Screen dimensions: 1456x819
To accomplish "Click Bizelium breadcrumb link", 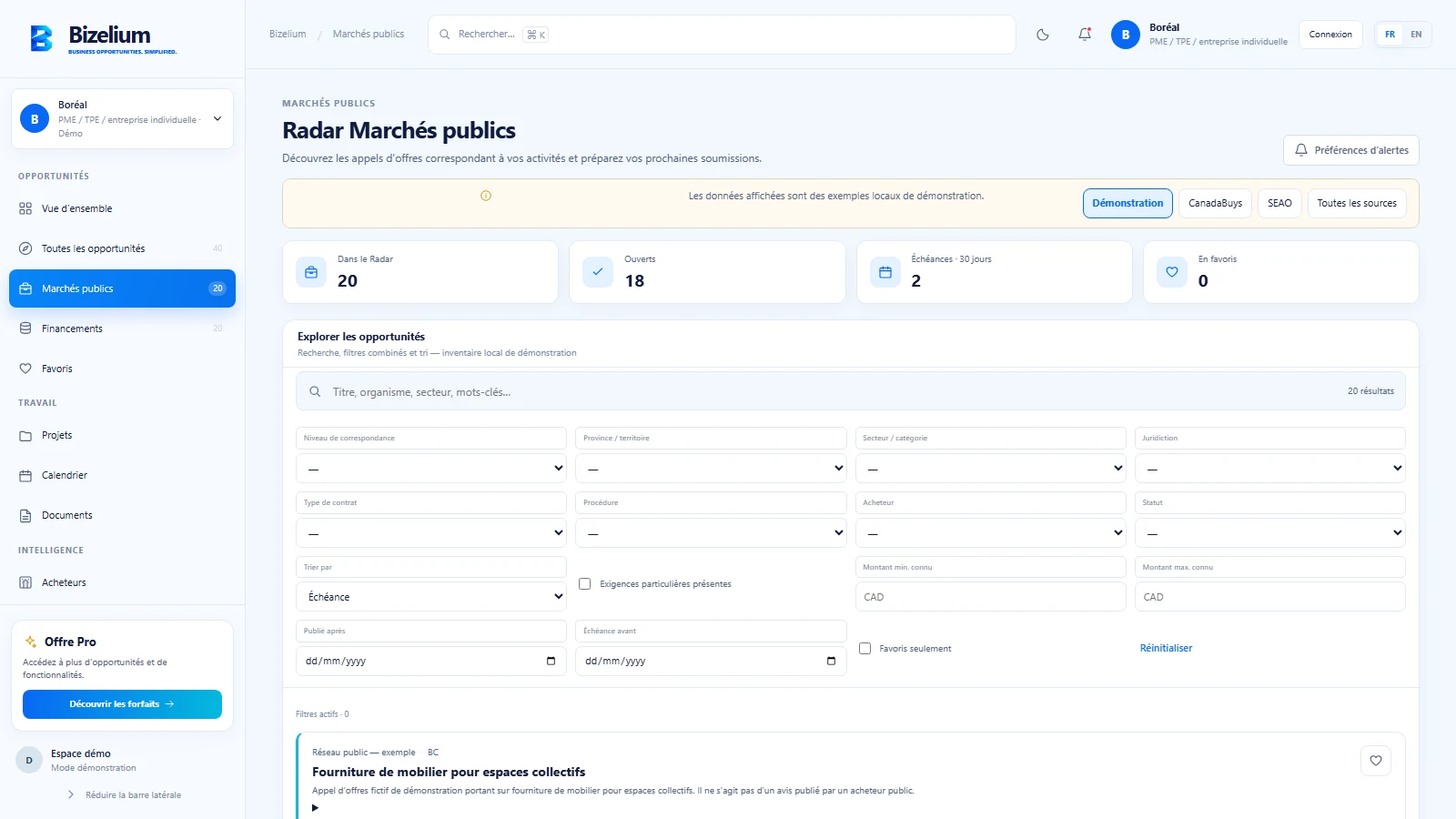I will 288,34.
